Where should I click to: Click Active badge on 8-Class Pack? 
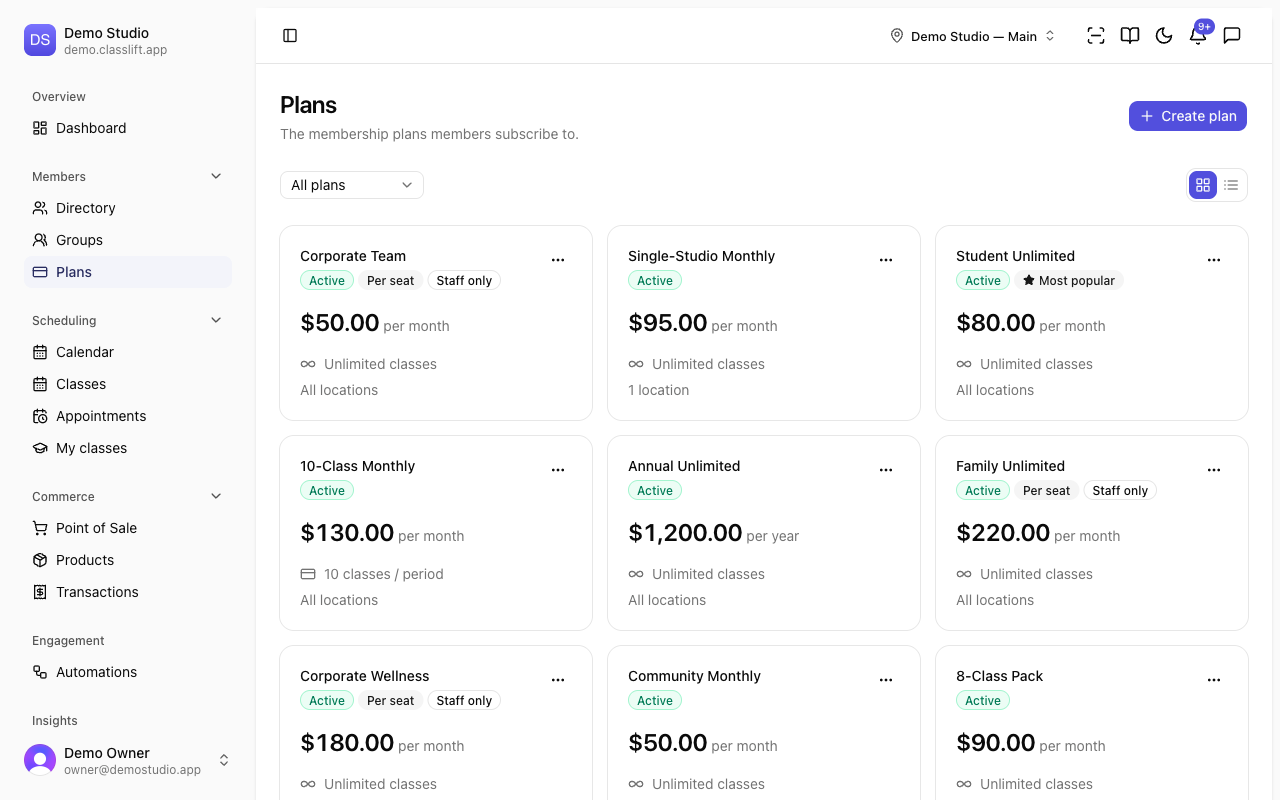[x=983, y=701]
